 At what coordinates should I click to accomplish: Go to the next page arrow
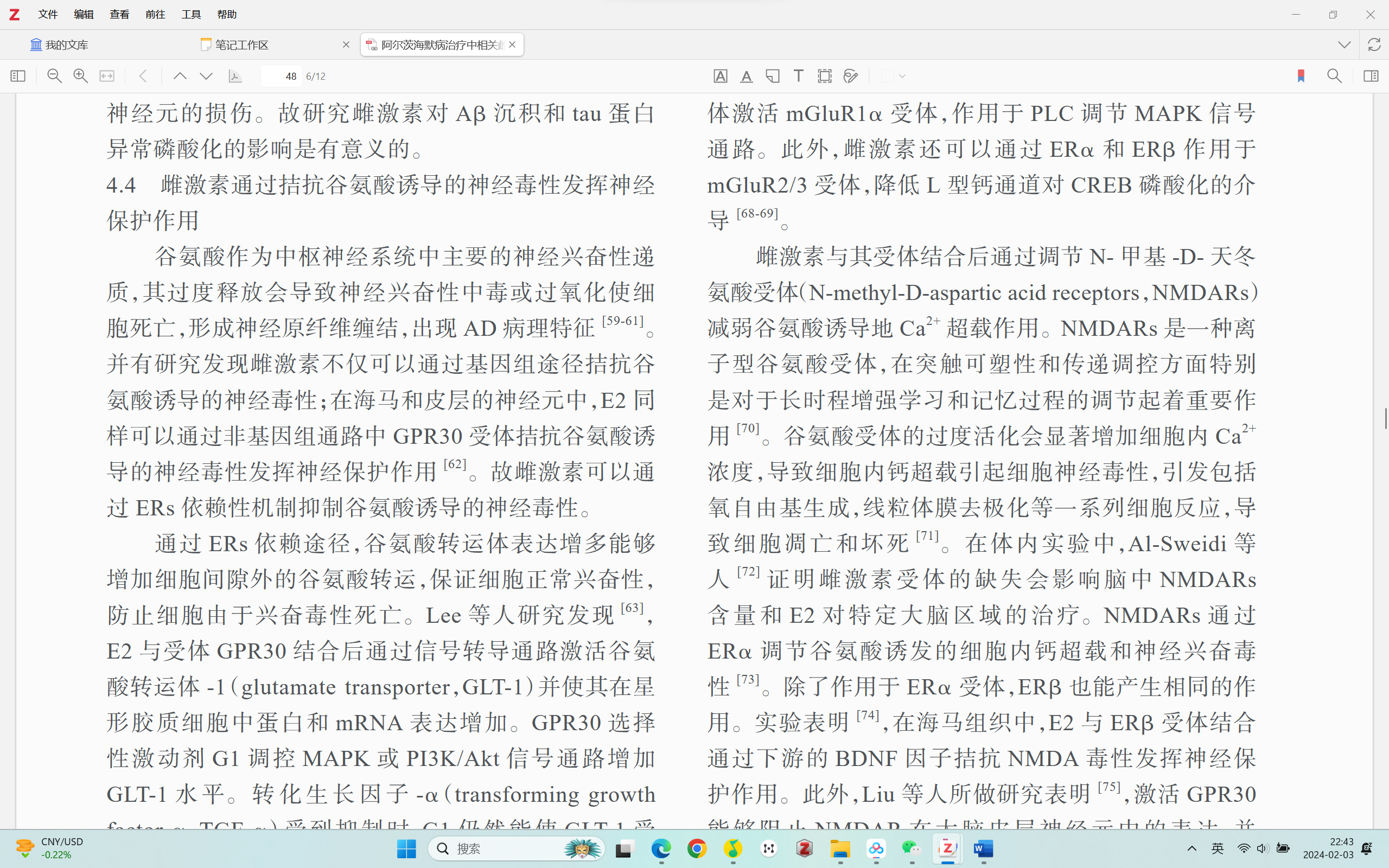click(206, 76)
